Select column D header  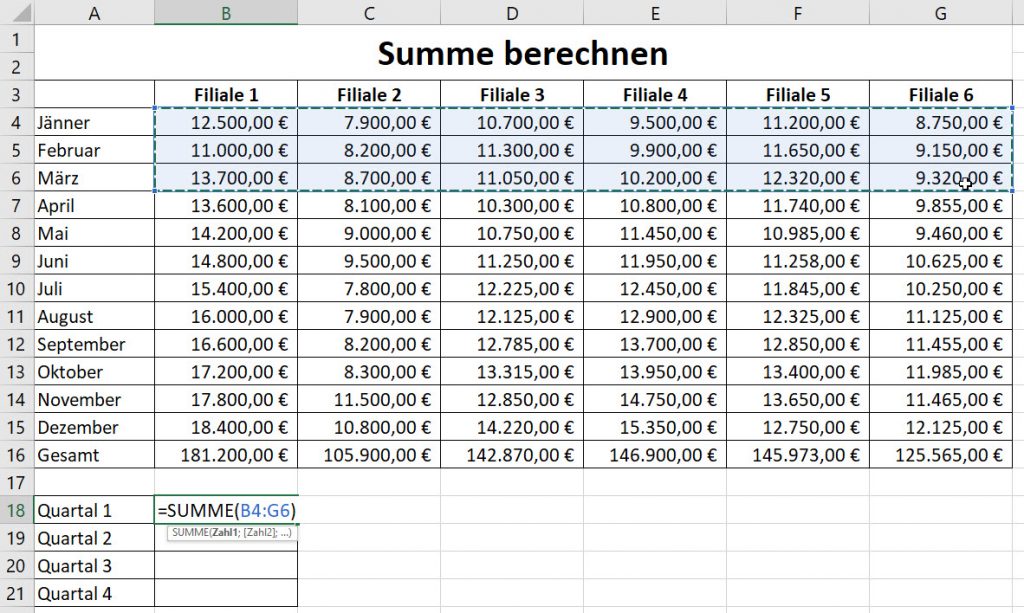[x=512, y=12]
